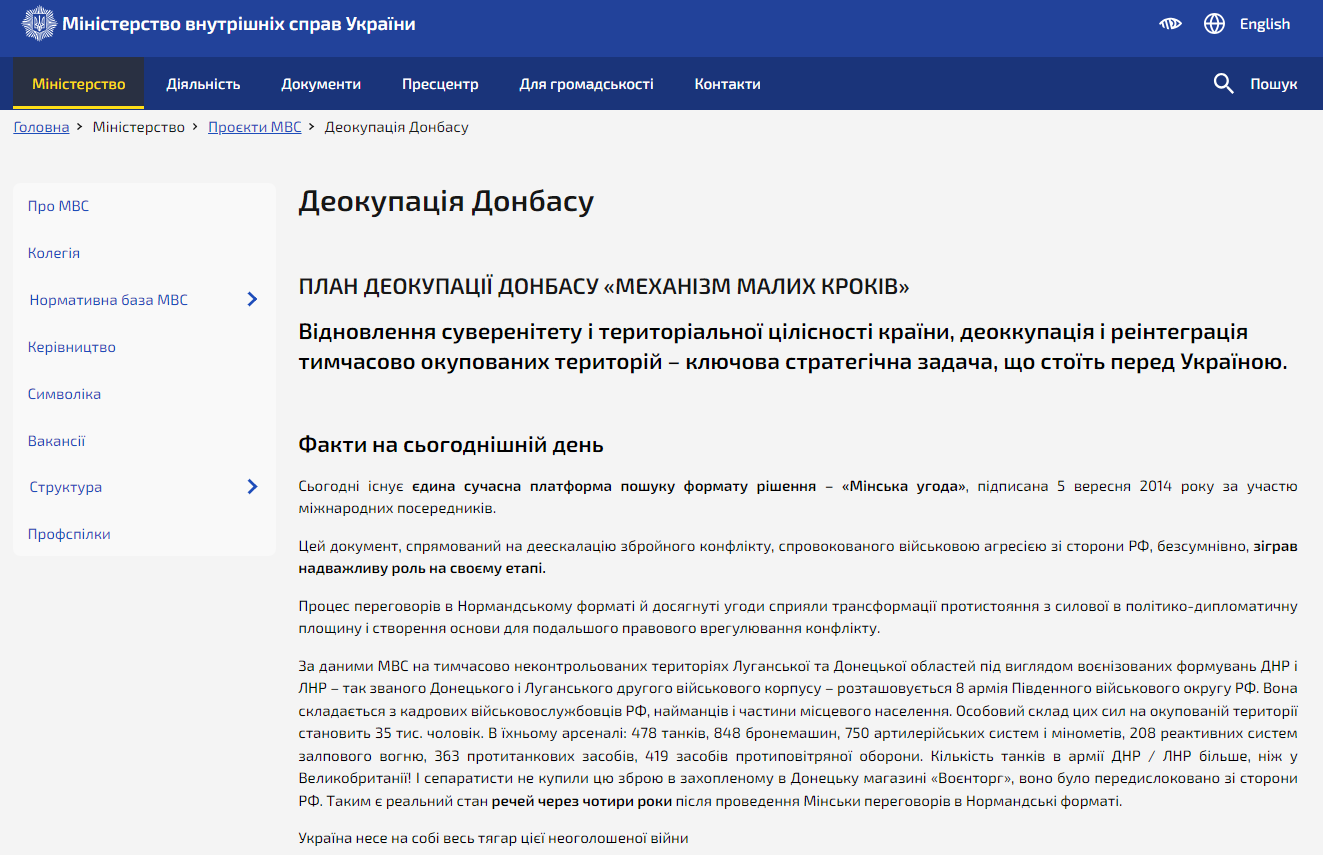
Task: Select the Міністерство menu tab
Action: tap(79, 84)
